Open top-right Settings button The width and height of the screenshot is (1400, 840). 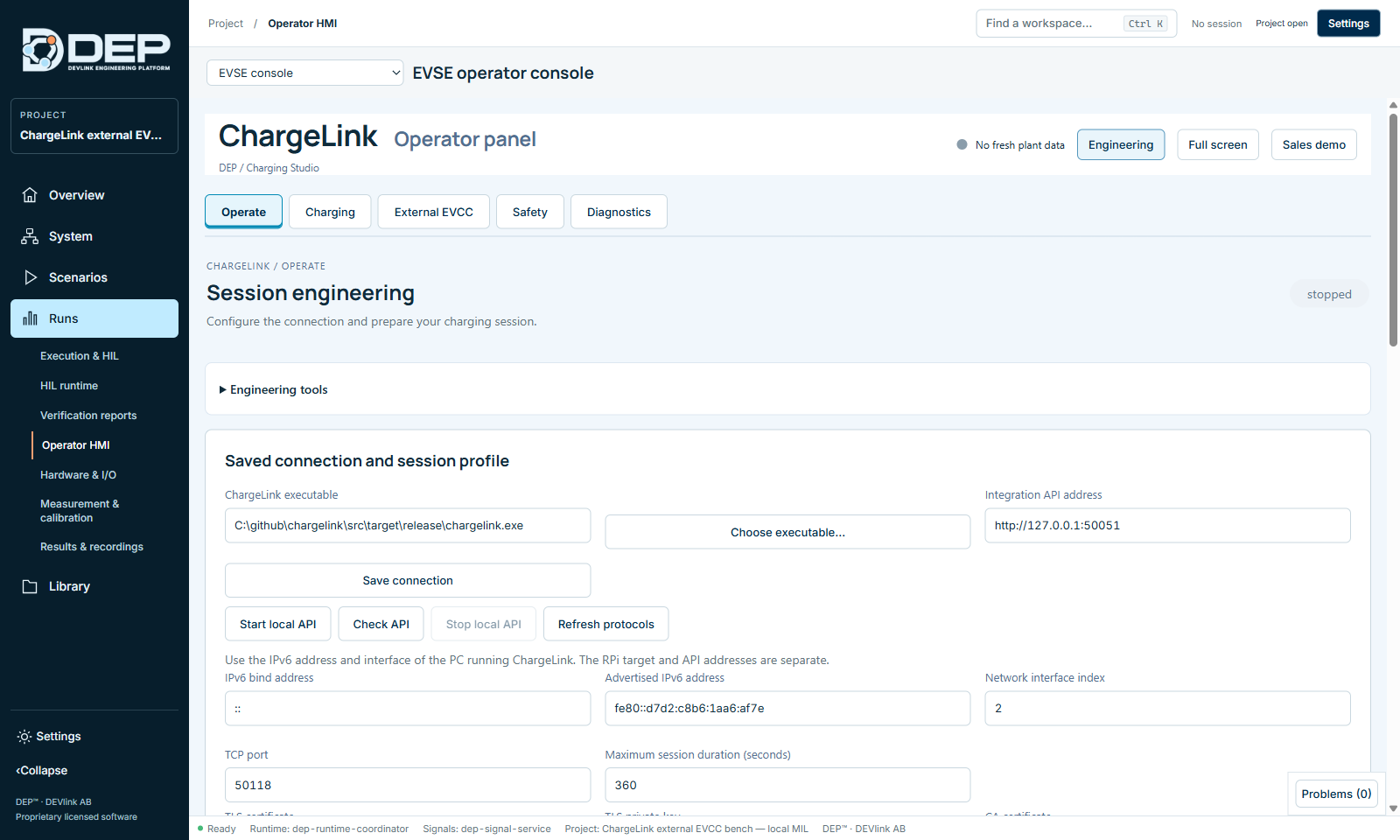pos(1348,24)
